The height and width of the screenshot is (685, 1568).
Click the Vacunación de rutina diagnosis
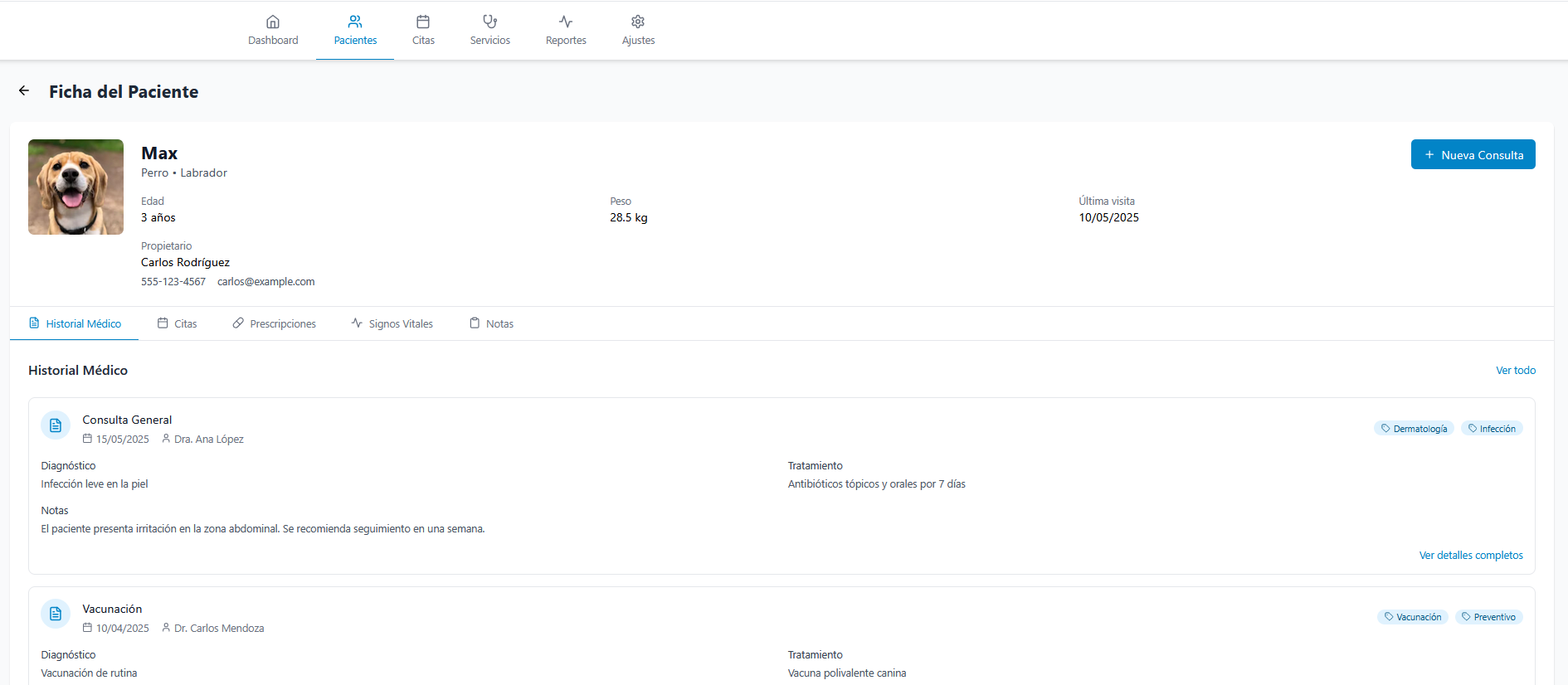coord(89,673)
